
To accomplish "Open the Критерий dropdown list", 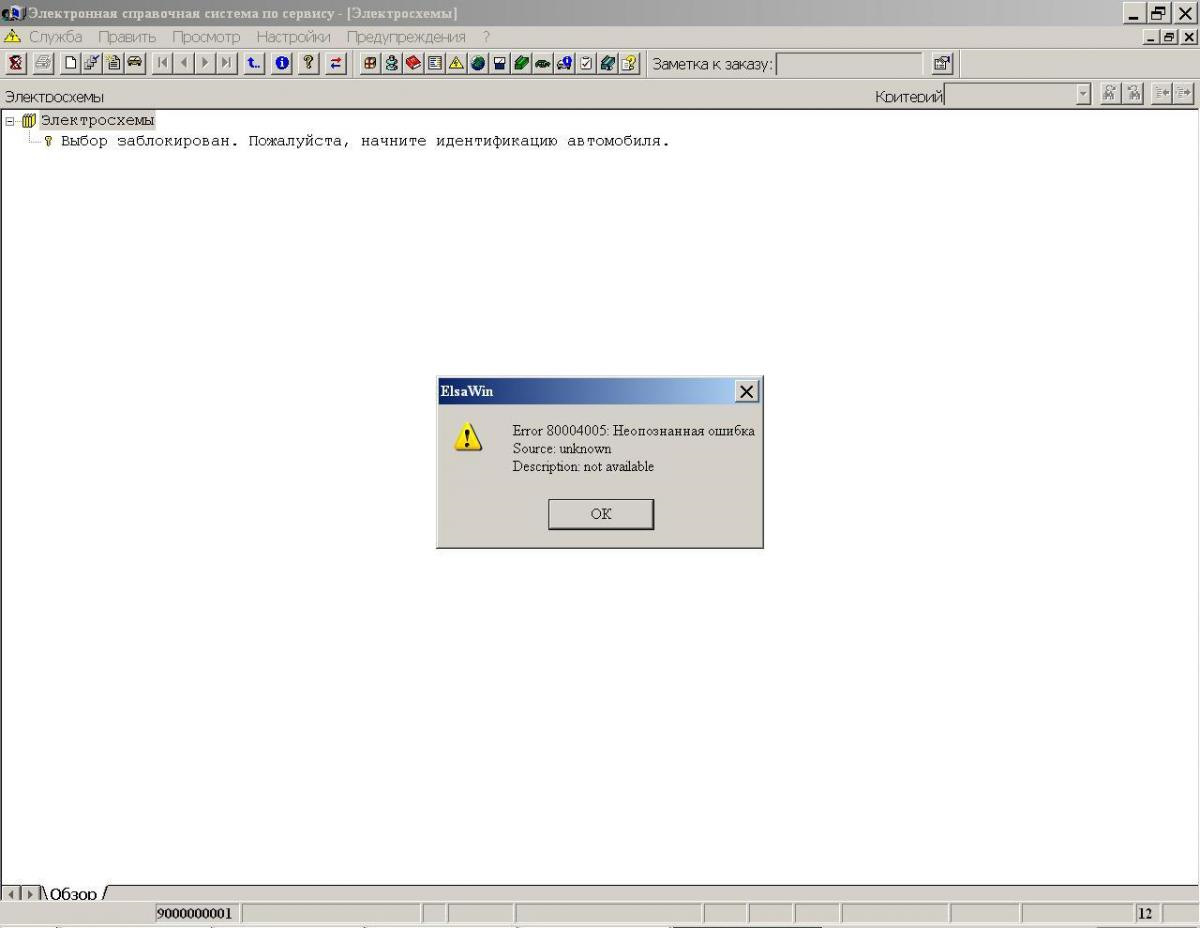I will click(1083, 94).
